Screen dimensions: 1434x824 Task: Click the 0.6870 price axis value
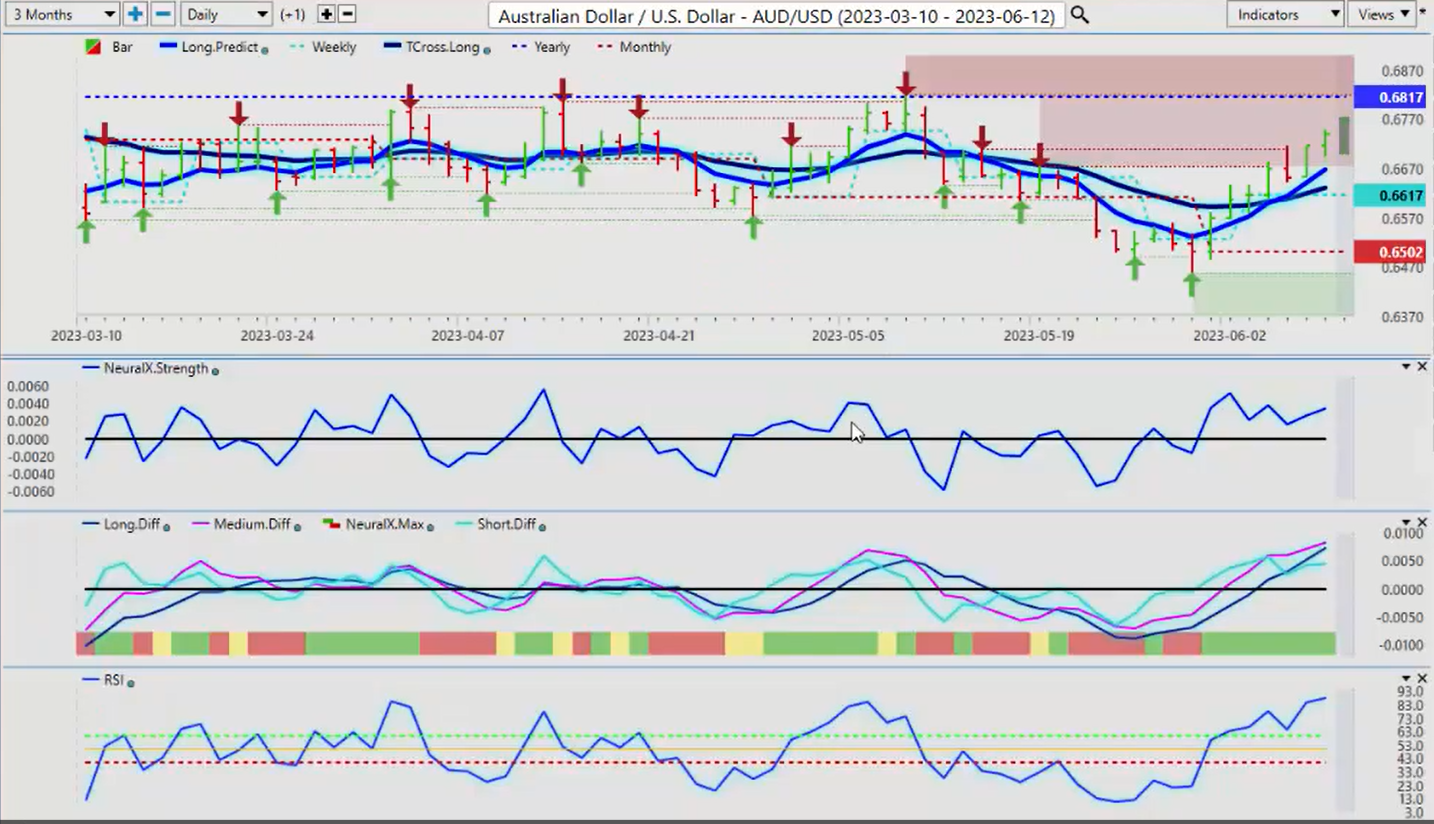(1402, 72)
